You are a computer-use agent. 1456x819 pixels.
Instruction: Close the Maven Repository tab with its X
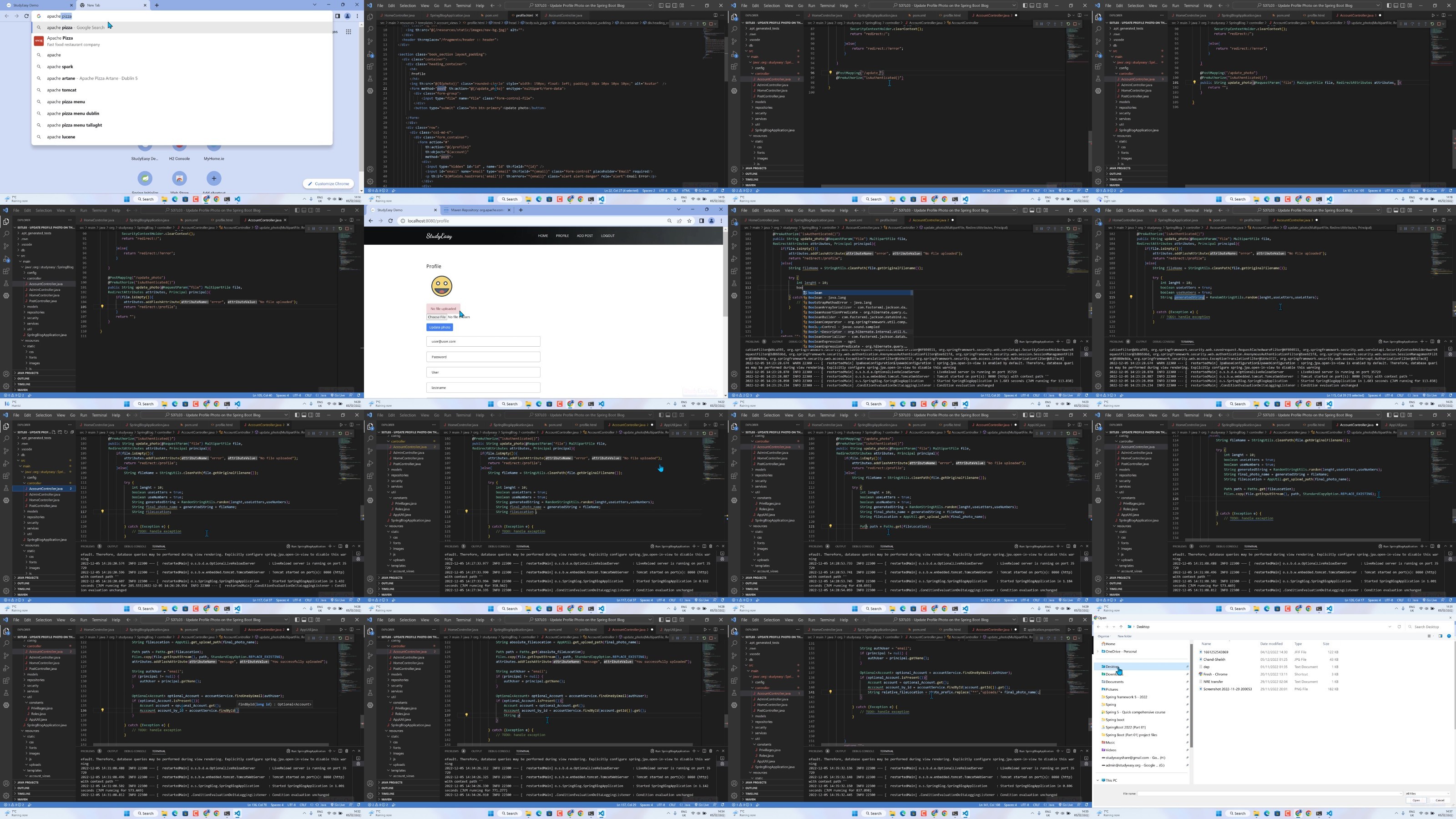509,210
